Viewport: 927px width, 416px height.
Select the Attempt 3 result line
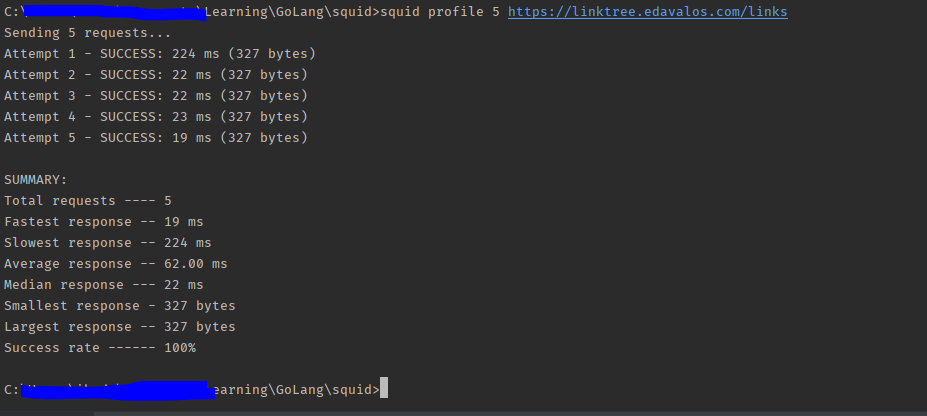tap(156, 96)
